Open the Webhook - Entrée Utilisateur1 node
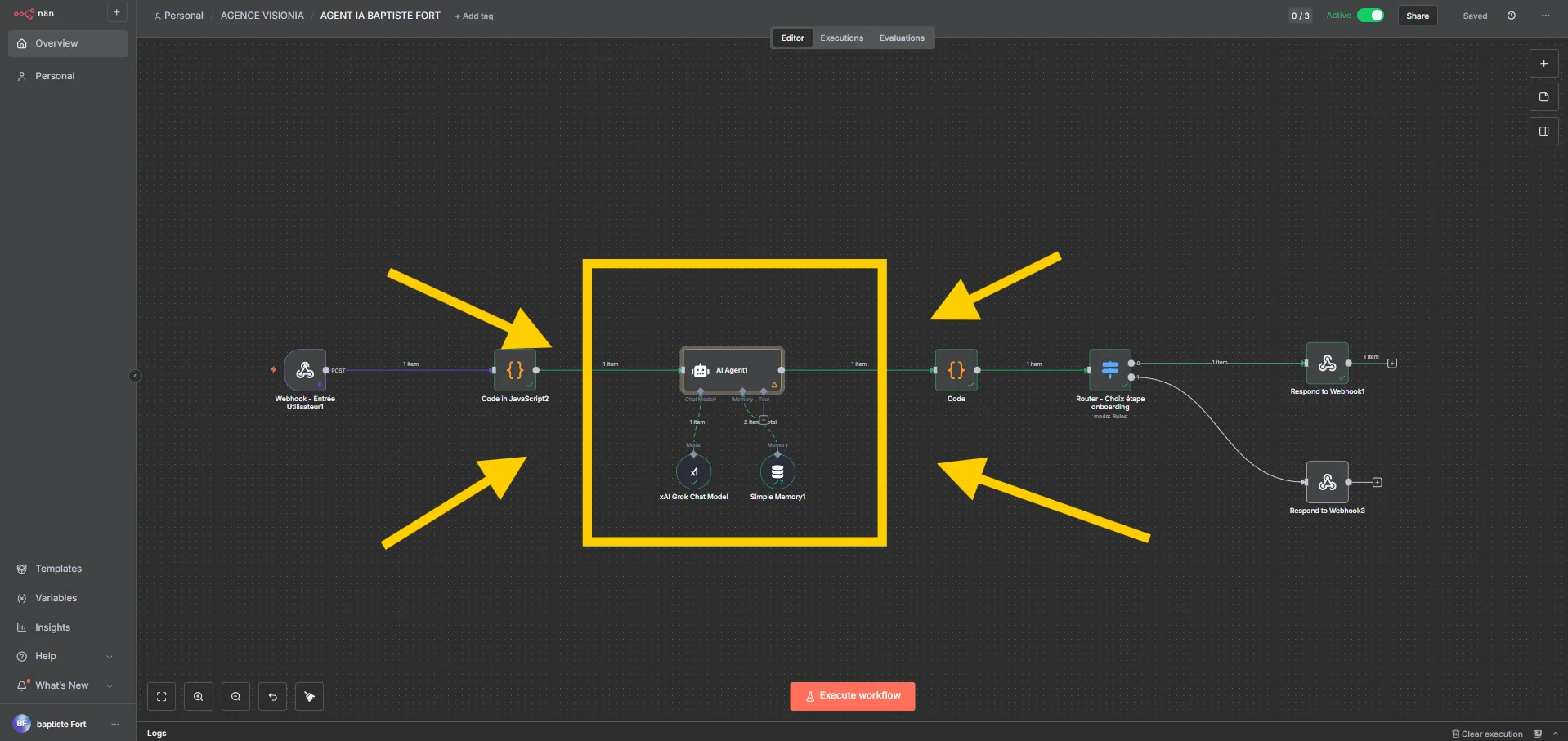1568x741 pixels. (x=305, y=370)
